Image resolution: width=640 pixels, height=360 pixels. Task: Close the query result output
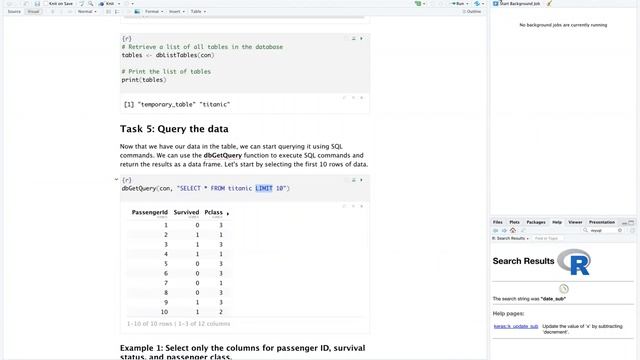[x=362, y=207]
